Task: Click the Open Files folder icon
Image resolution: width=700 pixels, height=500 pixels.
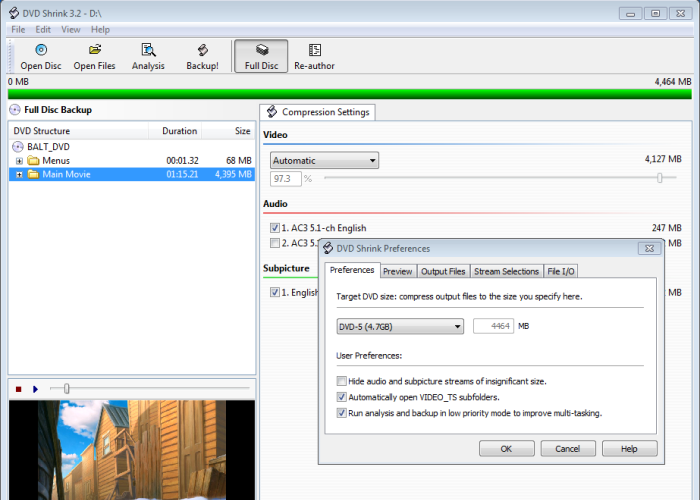Action: coord(95,51)
